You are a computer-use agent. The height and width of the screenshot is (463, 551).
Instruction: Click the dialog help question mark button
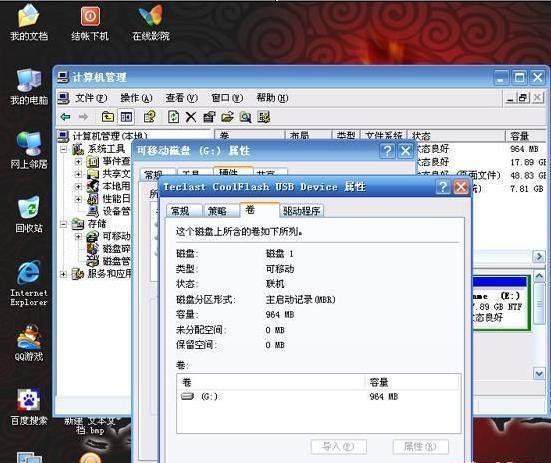443,187
